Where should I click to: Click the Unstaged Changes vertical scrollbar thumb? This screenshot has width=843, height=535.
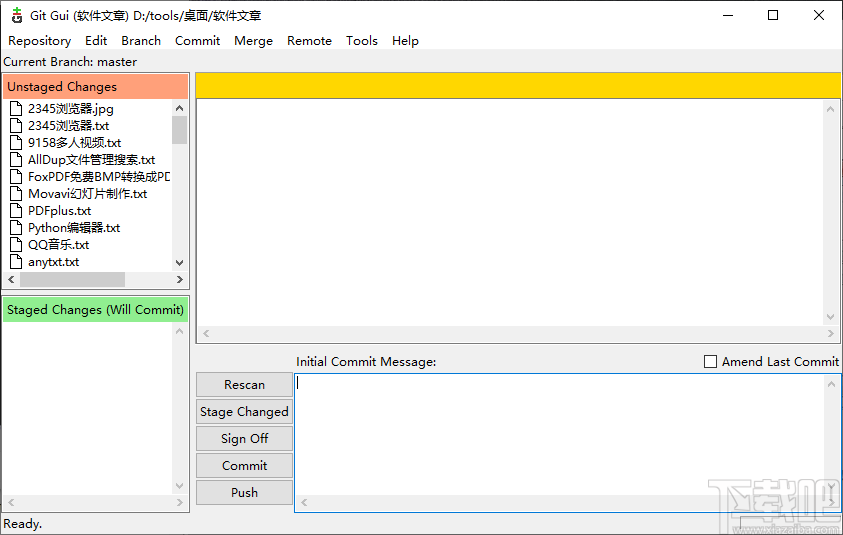point(180,130)
